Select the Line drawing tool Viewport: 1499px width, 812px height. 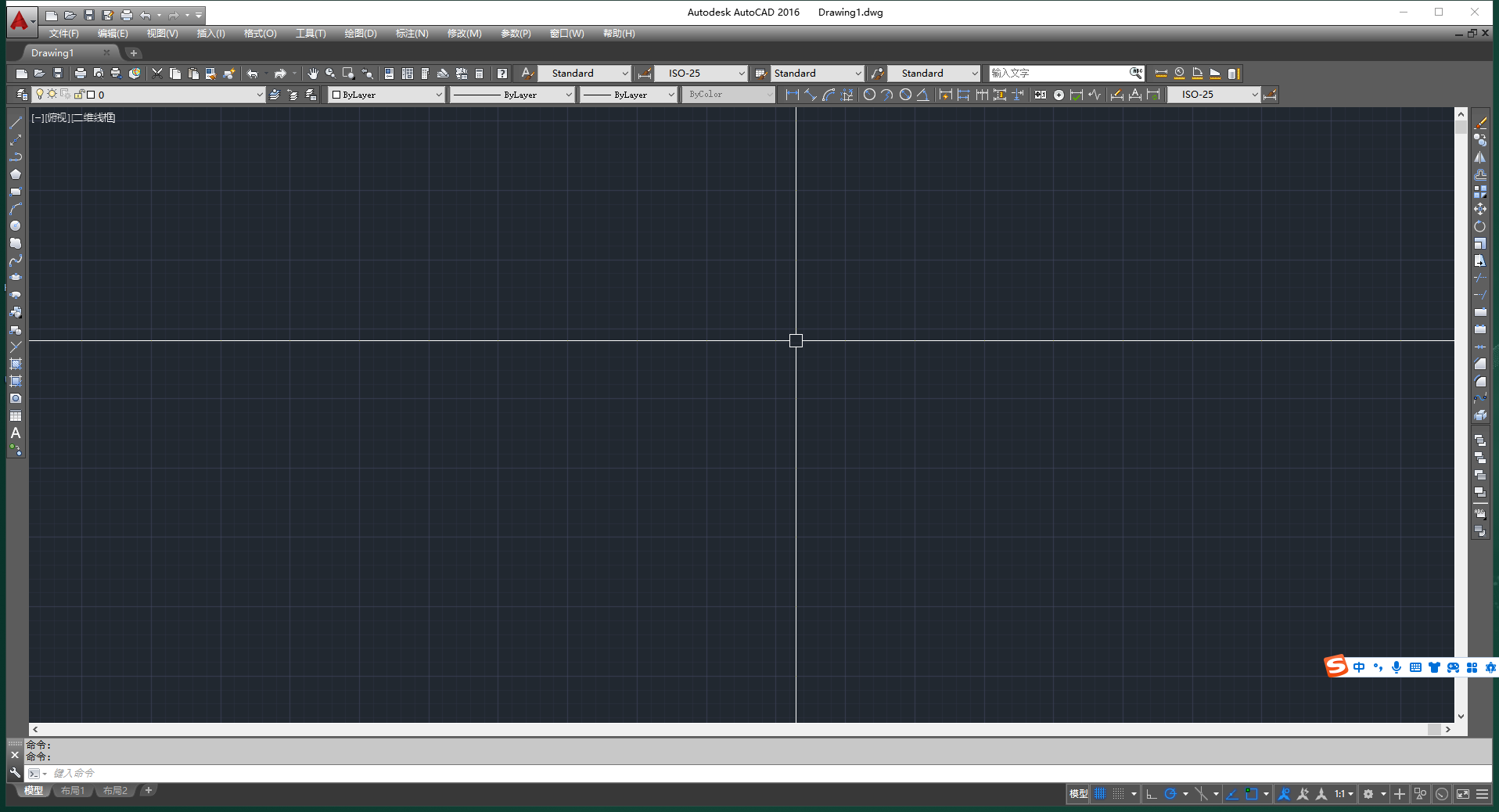point(15,123)
